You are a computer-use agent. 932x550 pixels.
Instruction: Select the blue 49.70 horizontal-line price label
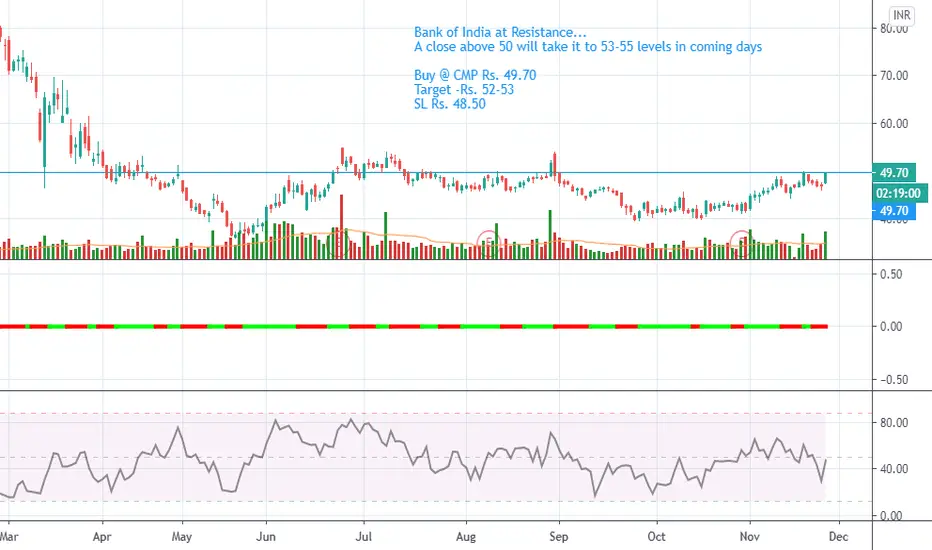tap(894, 211)
